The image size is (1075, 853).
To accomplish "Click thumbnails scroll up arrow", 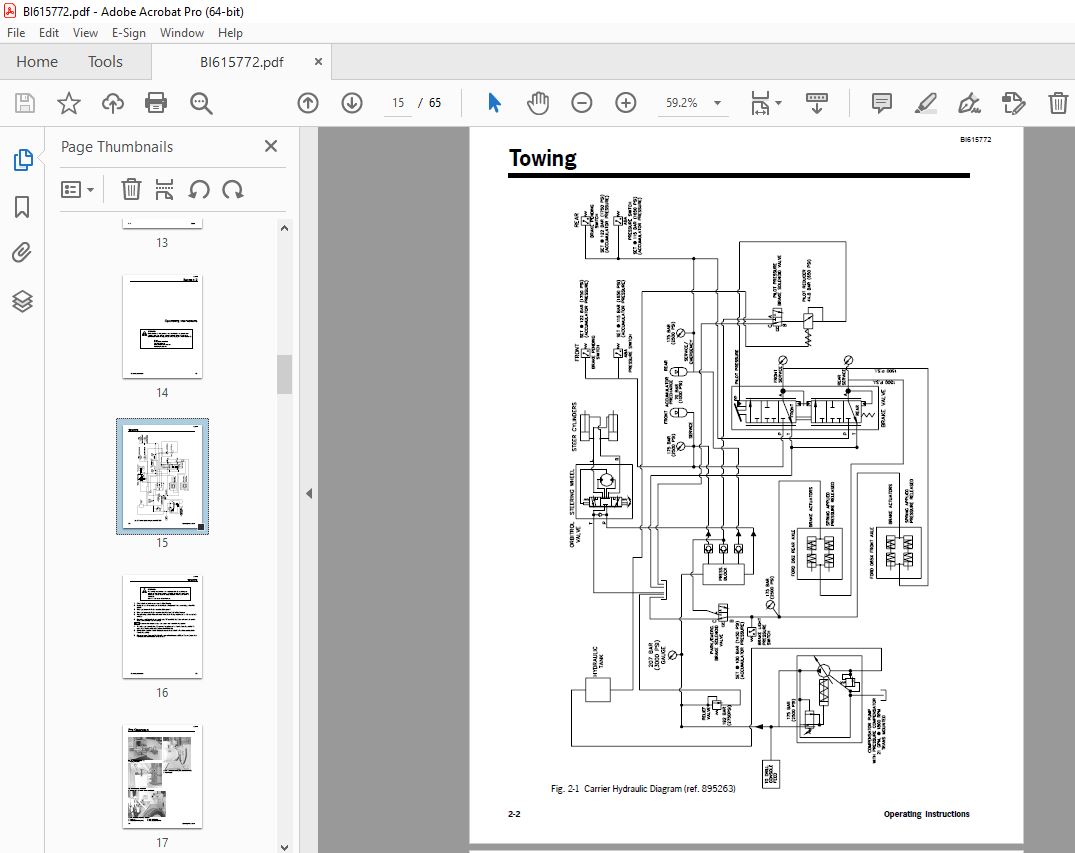I will tap(285, 228).
